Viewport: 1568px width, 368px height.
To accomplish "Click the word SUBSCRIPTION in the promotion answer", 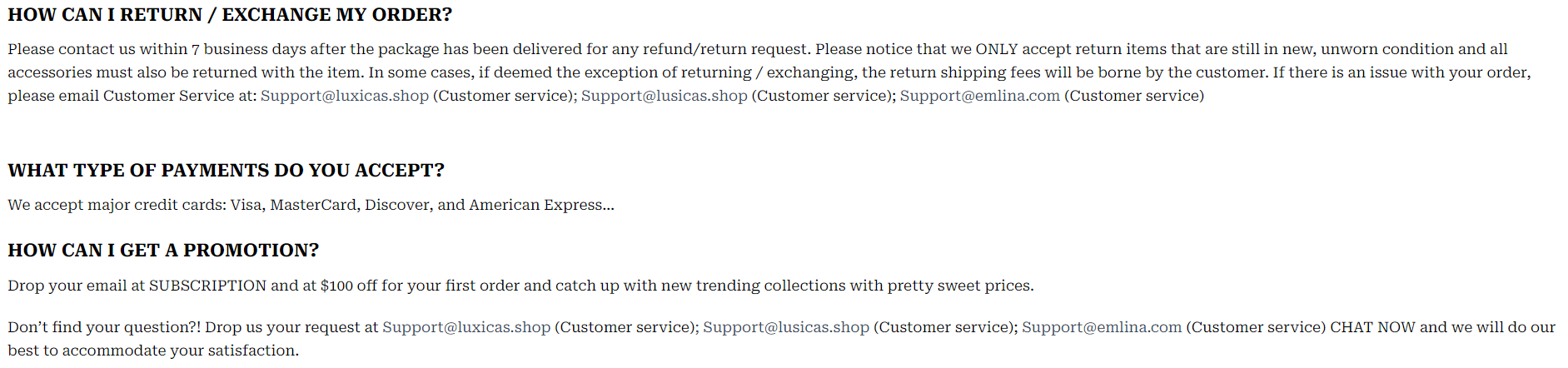I will click(x=207, y=286).
